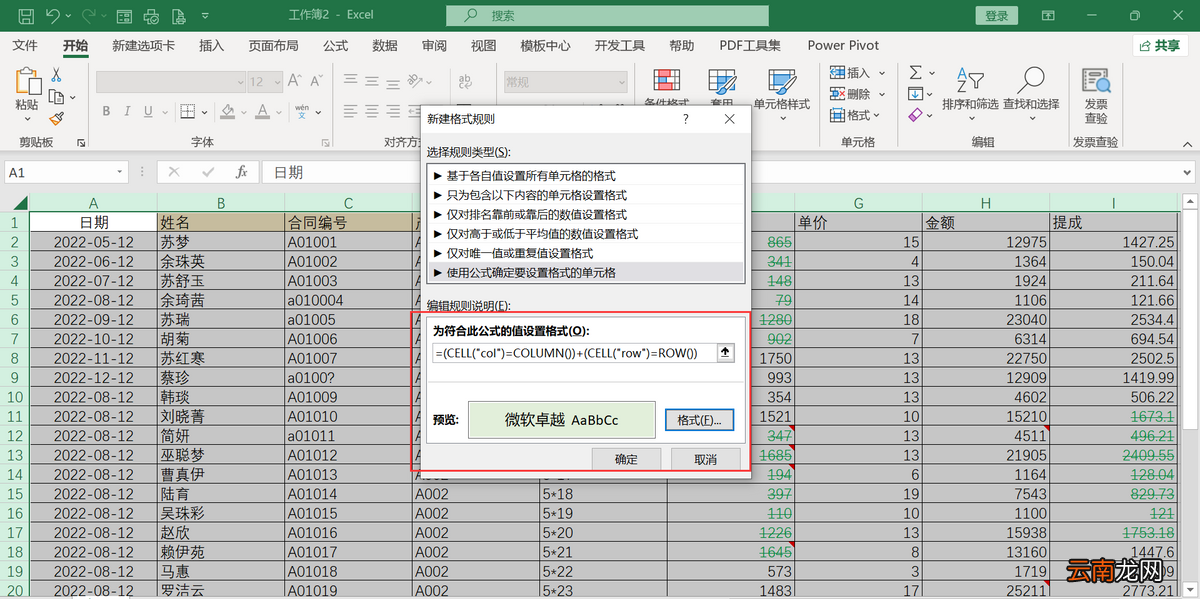
Task: Click the 共享 (Share) button
Action: pos(1160,45)
